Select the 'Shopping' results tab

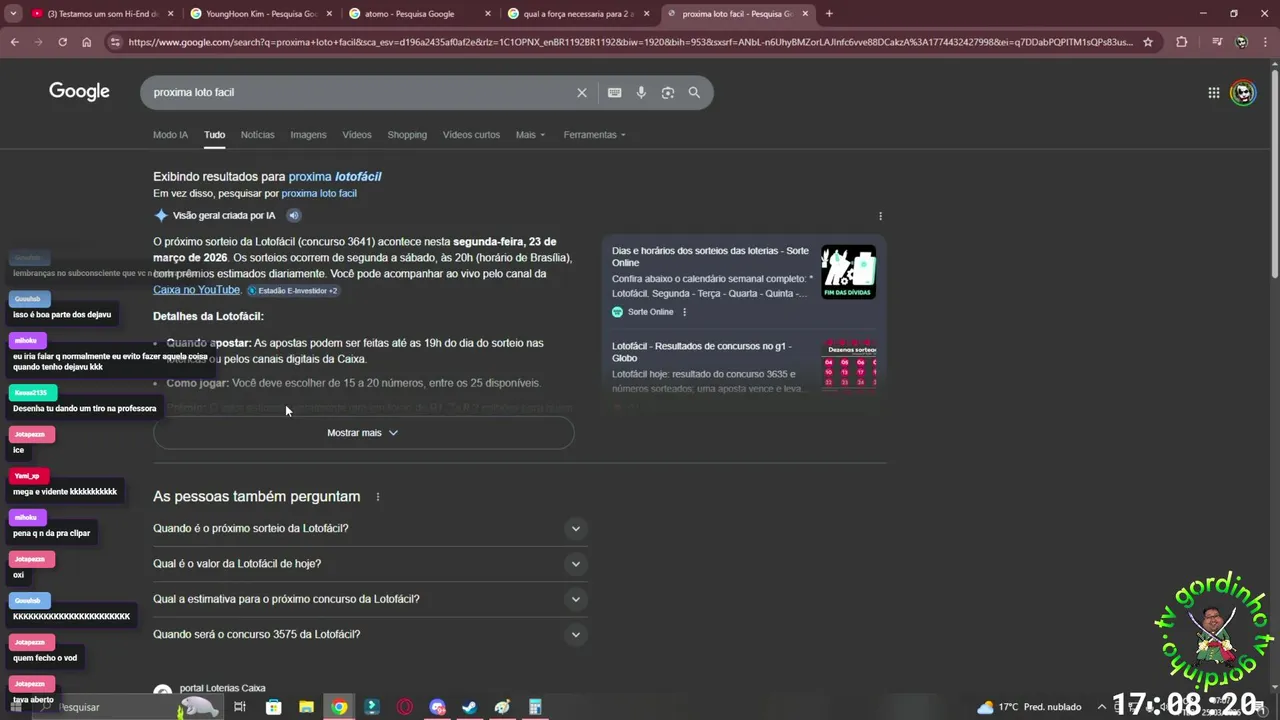(407, 135)
